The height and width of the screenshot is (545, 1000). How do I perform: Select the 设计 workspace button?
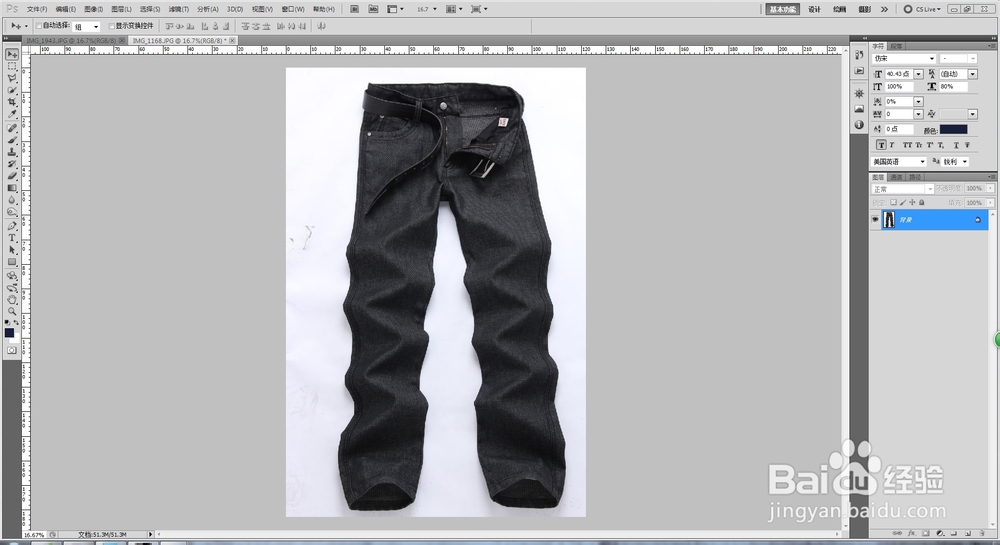[814, 9]
